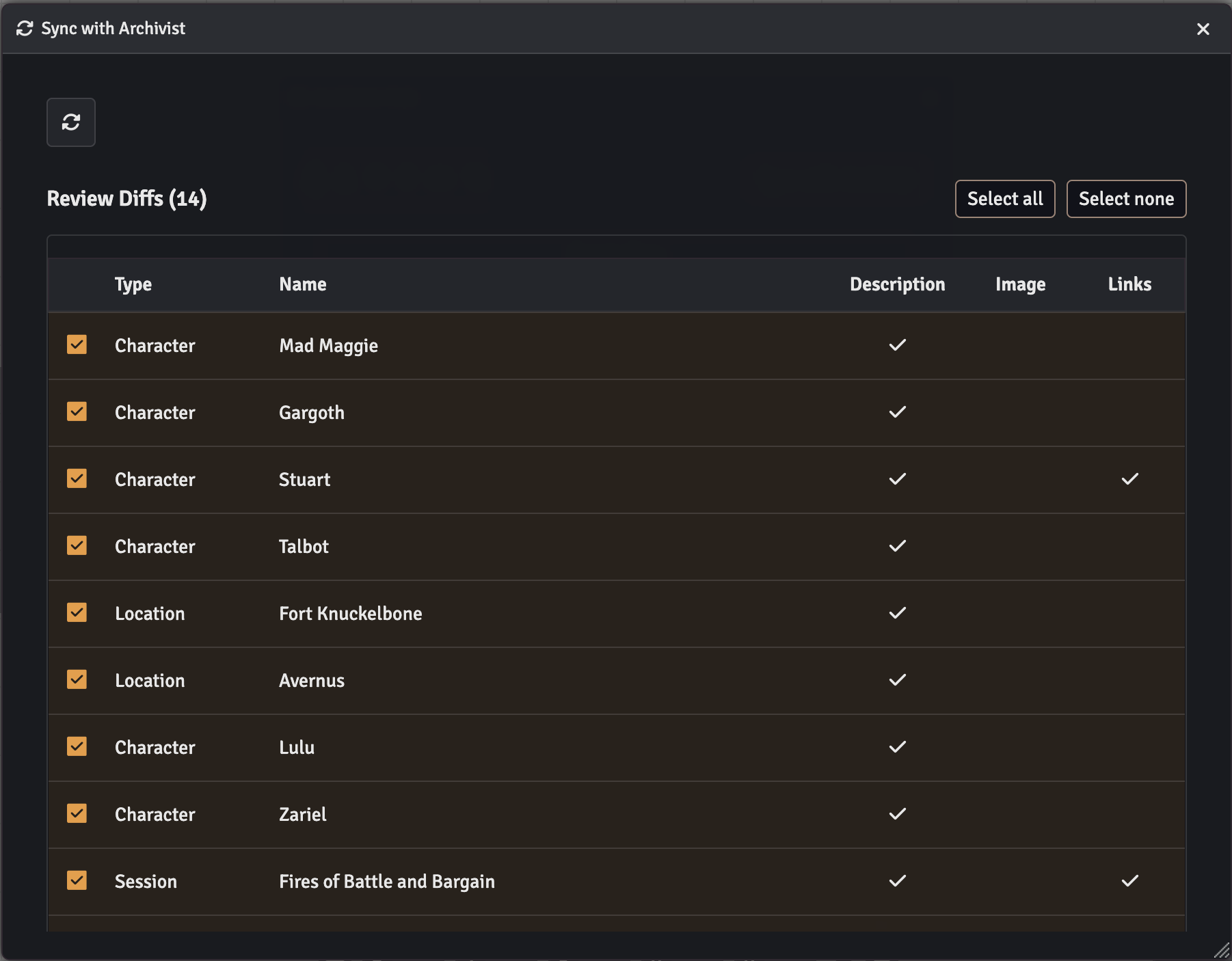1232x961 pixels.
Task: Click the Select none button
Action: [x=1125, y=199]
